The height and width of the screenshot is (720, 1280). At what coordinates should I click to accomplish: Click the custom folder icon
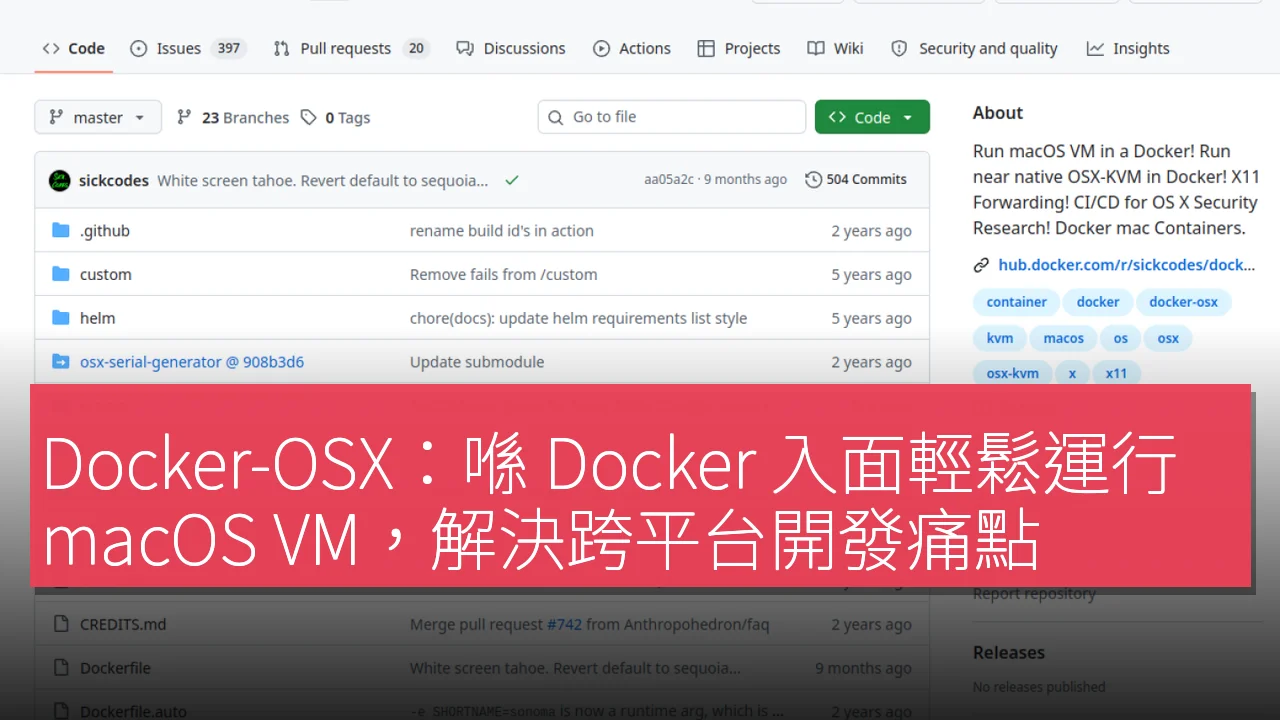pyautogui.click(x=61, y=274)
